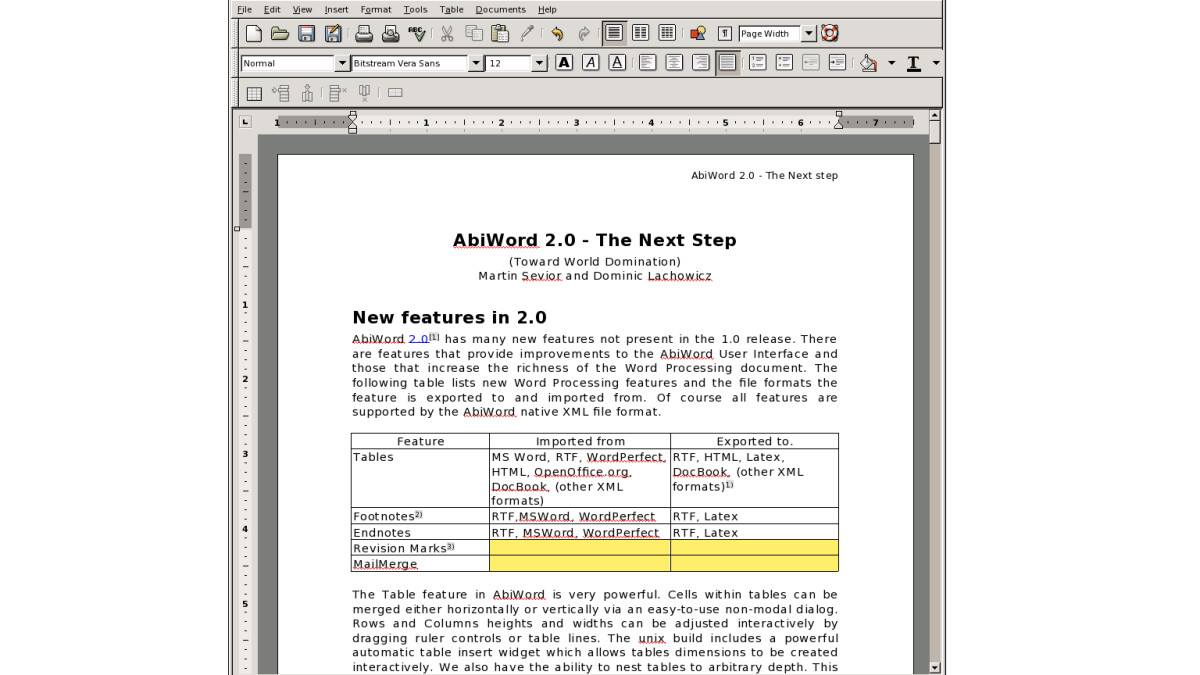
Task: Open the View menu
Action: coord(302,9)
